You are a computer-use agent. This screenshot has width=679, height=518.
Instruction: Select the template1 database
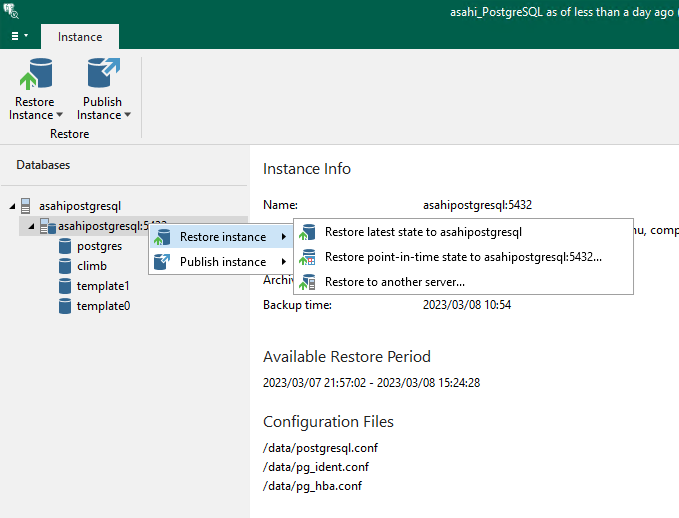(103, 286)
